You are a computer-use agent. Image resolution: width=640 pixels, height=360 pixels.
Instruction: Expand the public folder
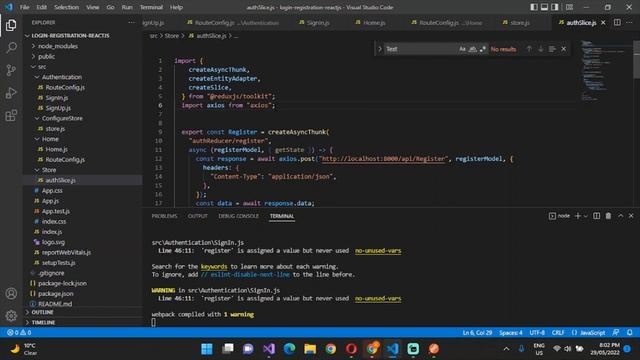click(46, 56)
